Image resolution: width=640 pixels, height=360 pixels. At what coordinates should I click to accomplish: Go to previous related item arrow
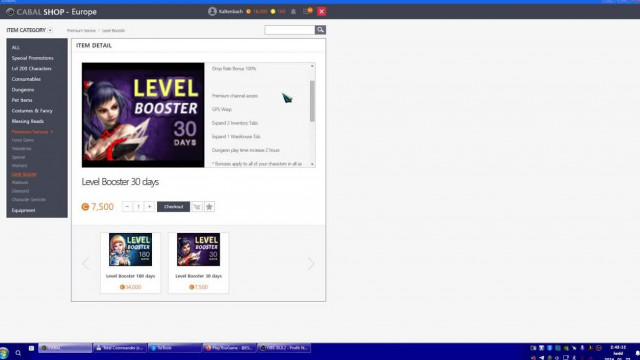coord(86,263)
